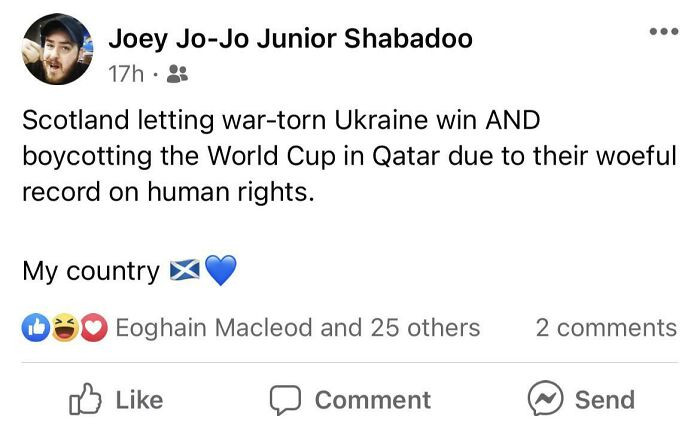Click the poster's profile picture
The height and width of the screenshot is (428, 700).
click(55, 50)
